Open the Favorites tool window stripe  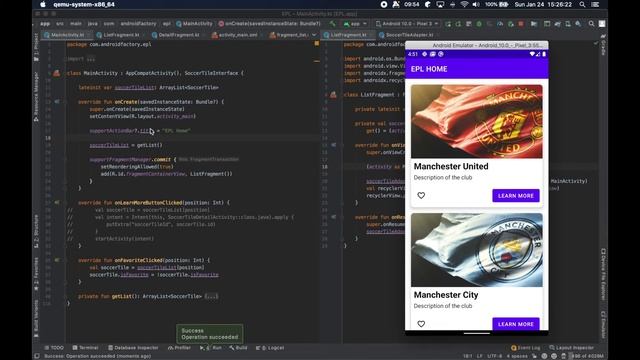[x=36, y=273]
